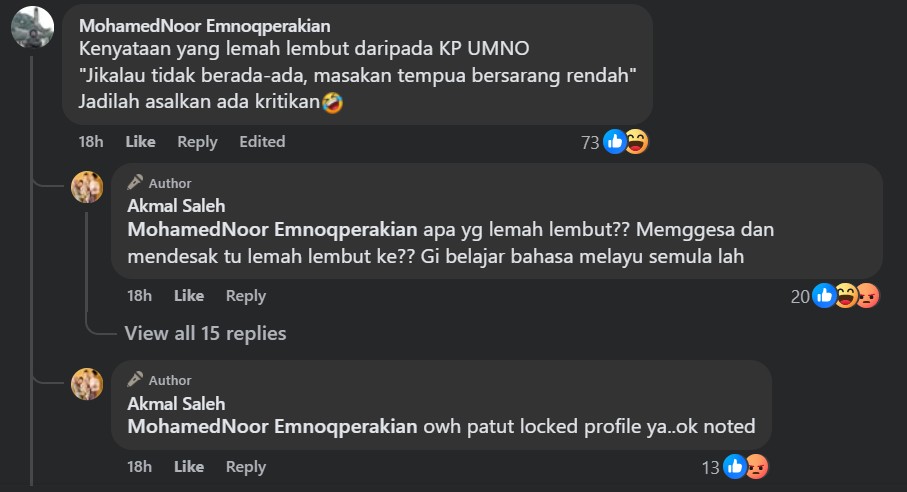Viewport: 907px width, 492px height.
Task: Open Akmal Saleh's avatar in the first reply
Action: tap(87, 187)
